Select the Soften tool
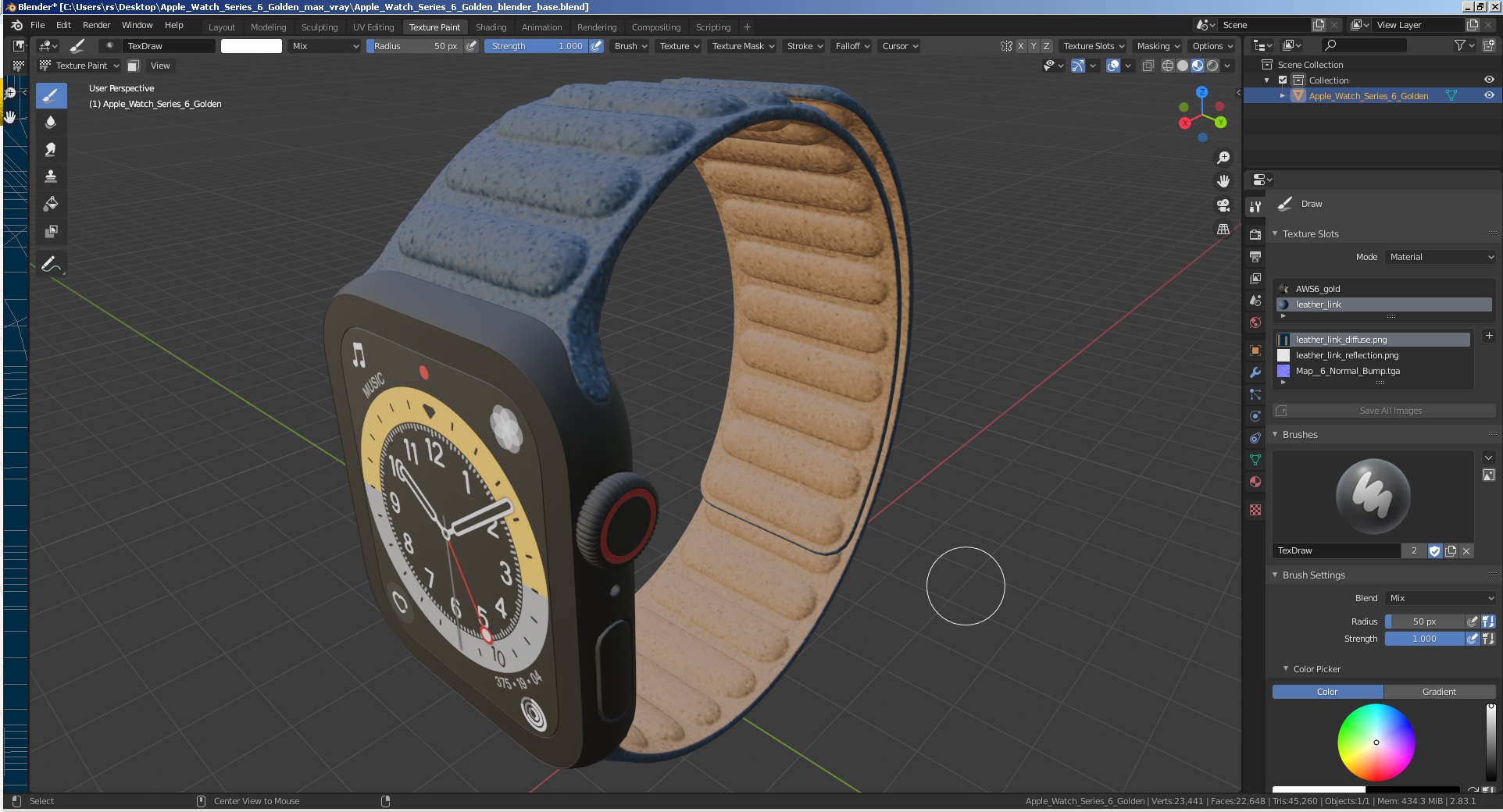The height and width of the screenshot is (812, 1503). (x=51, y=123)
